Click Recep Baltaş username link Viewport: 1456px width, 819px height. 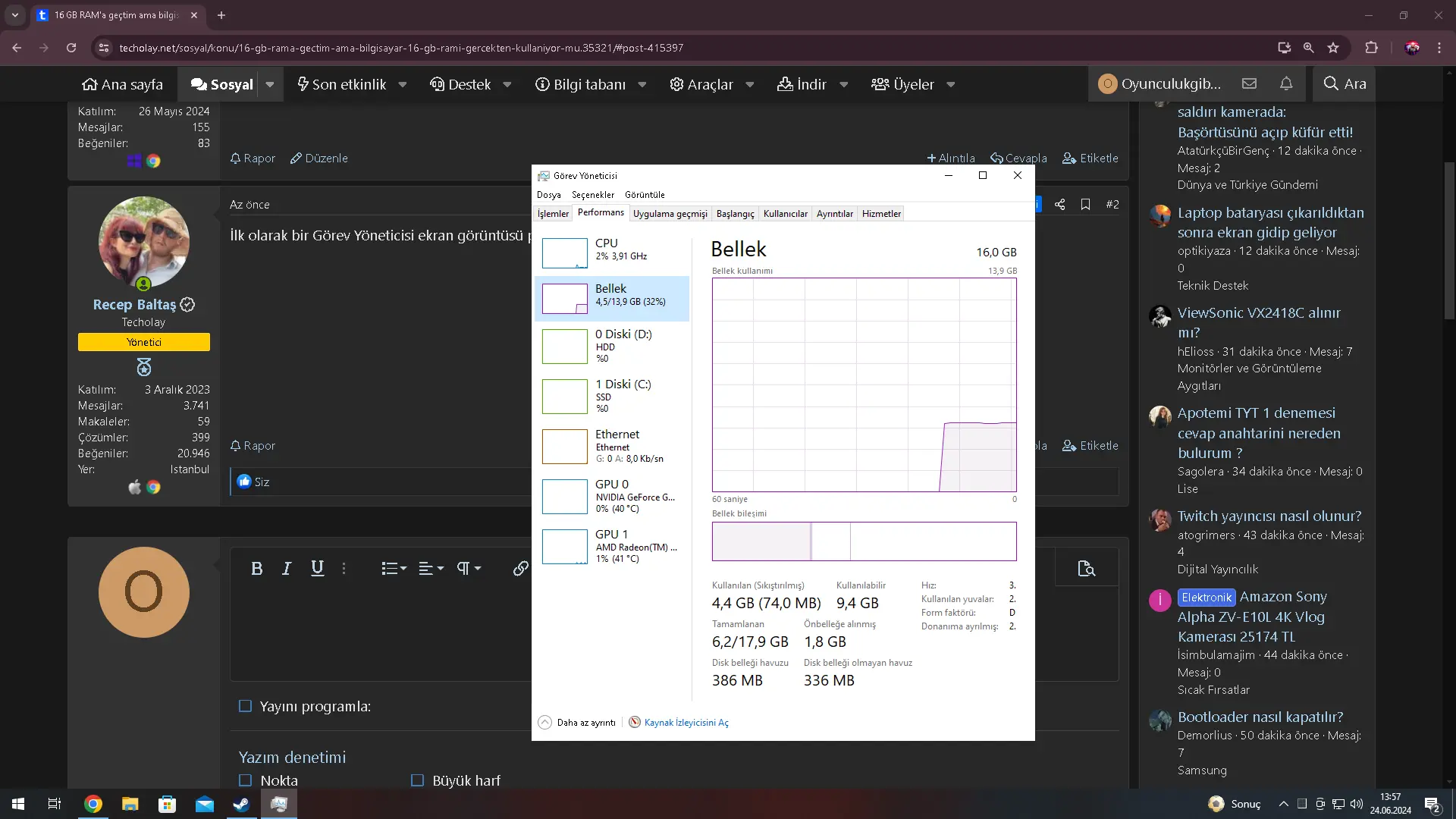134,304
